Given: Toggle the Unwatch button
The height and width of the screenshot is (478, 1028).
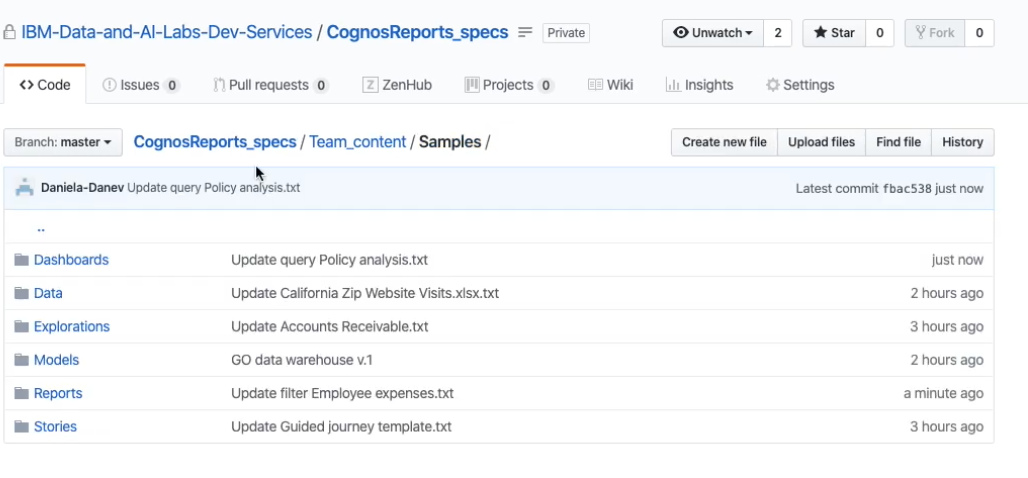Looking at the screenshot, I should [x=713, y=33].
